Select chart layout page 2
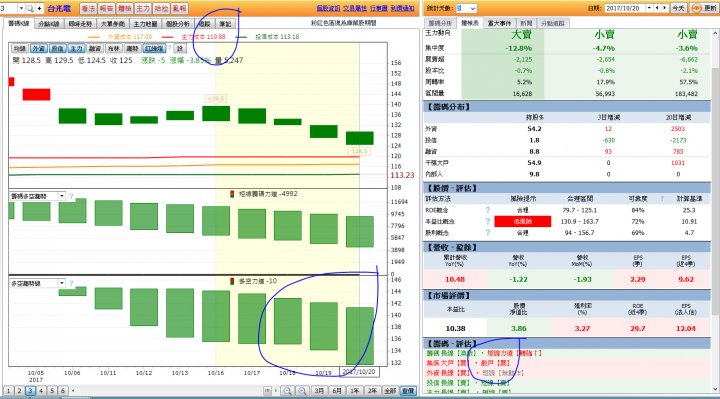This screenshot has width=720, height=399. point(19,391)
